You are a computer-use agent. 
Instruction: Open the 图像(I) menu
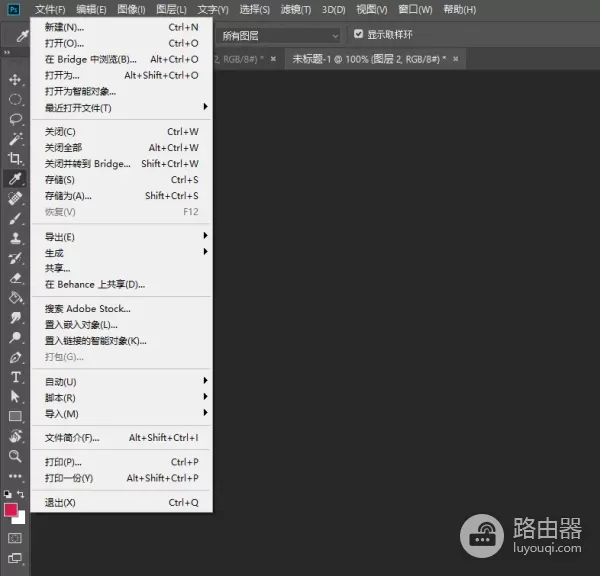coord(131,9)
